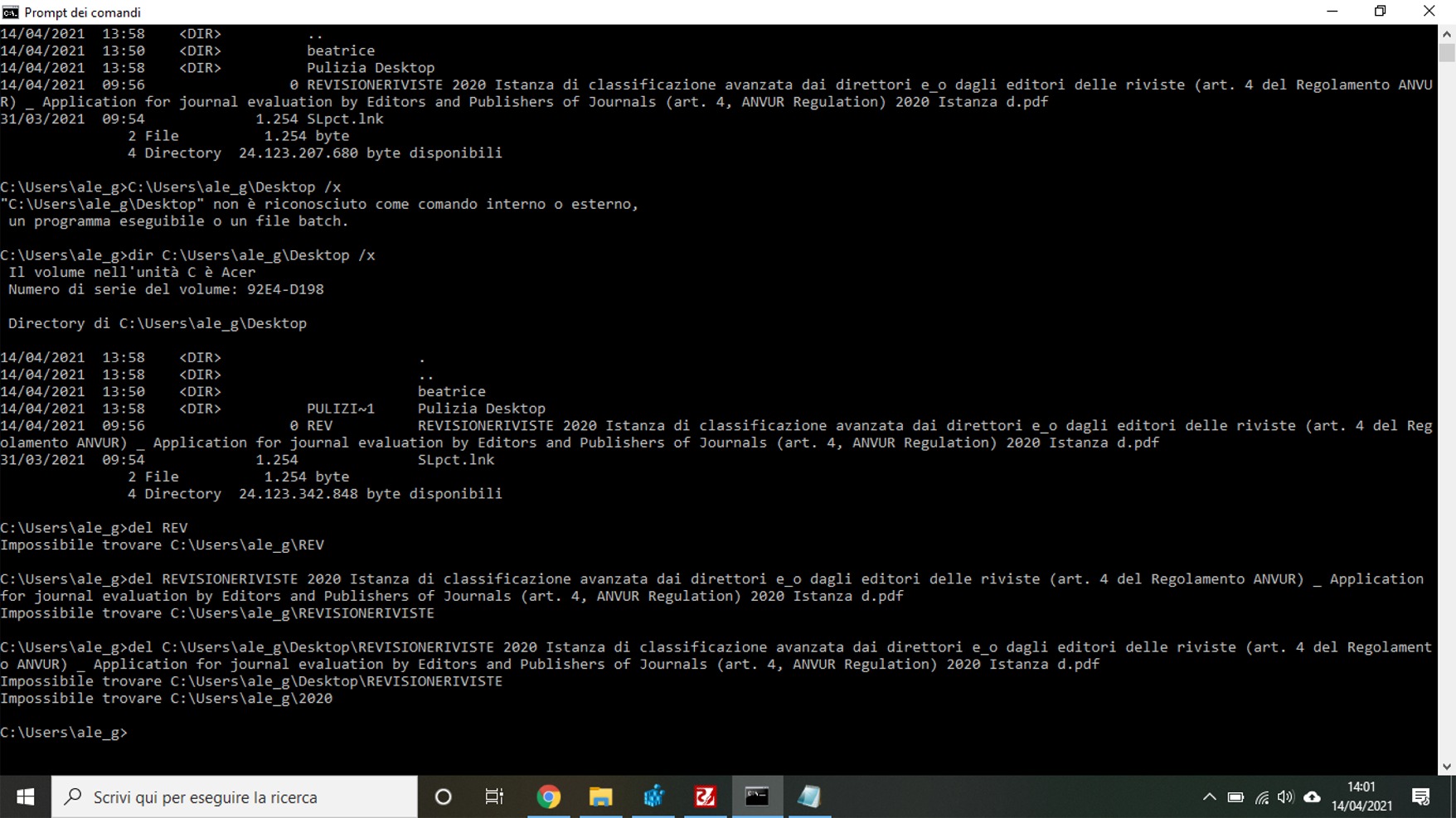Click the '24.123.207.680 byte disponibili' line

[371, 153]
